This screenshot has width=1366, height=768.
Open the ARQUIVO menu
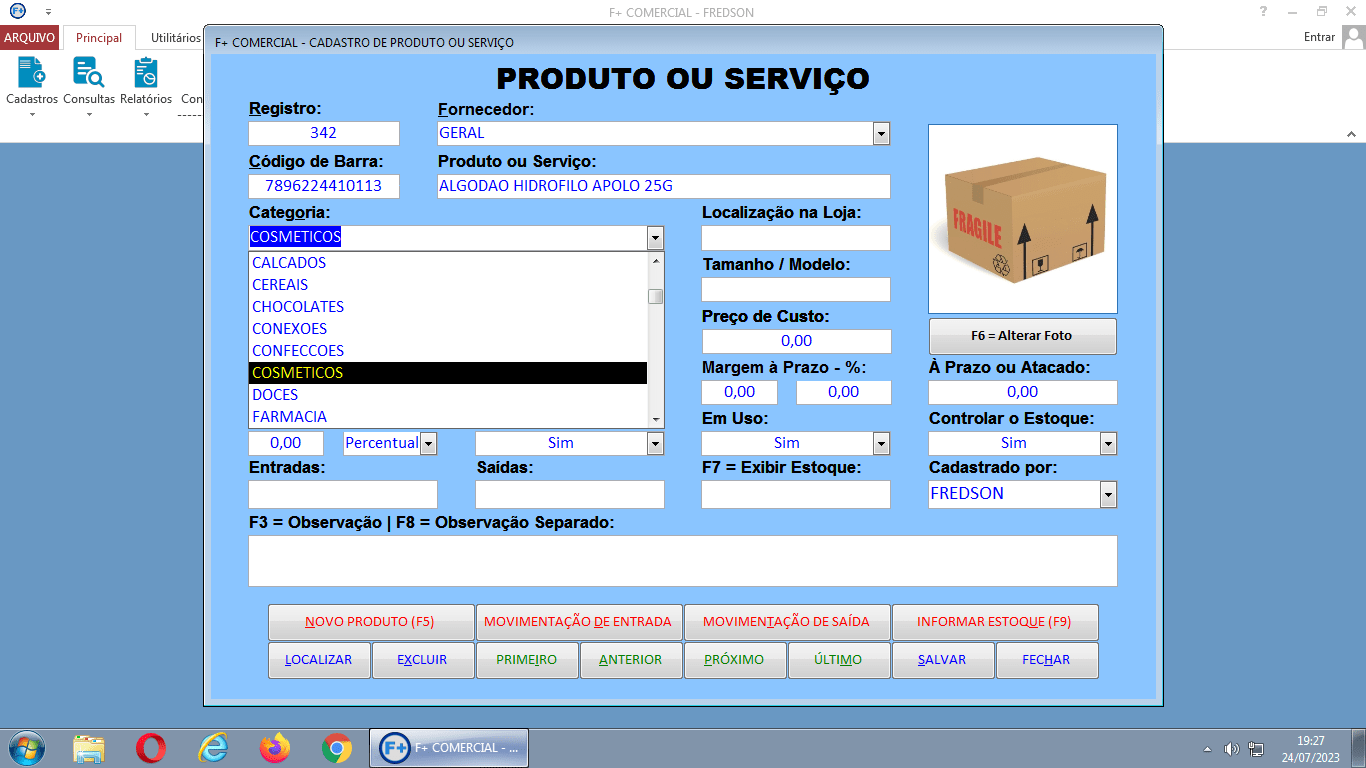pos(30,38)
